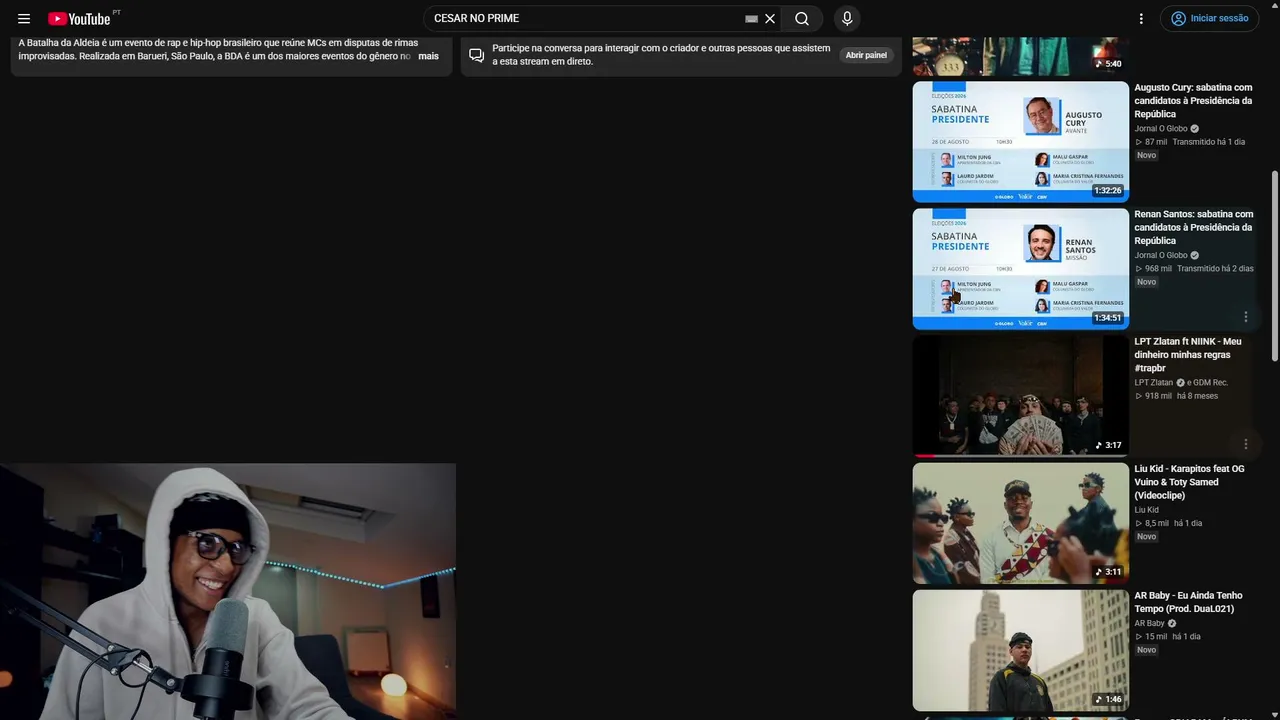Click the "3:11" duration badge
Screen dimensions: 1280x720
point(1108,572)
